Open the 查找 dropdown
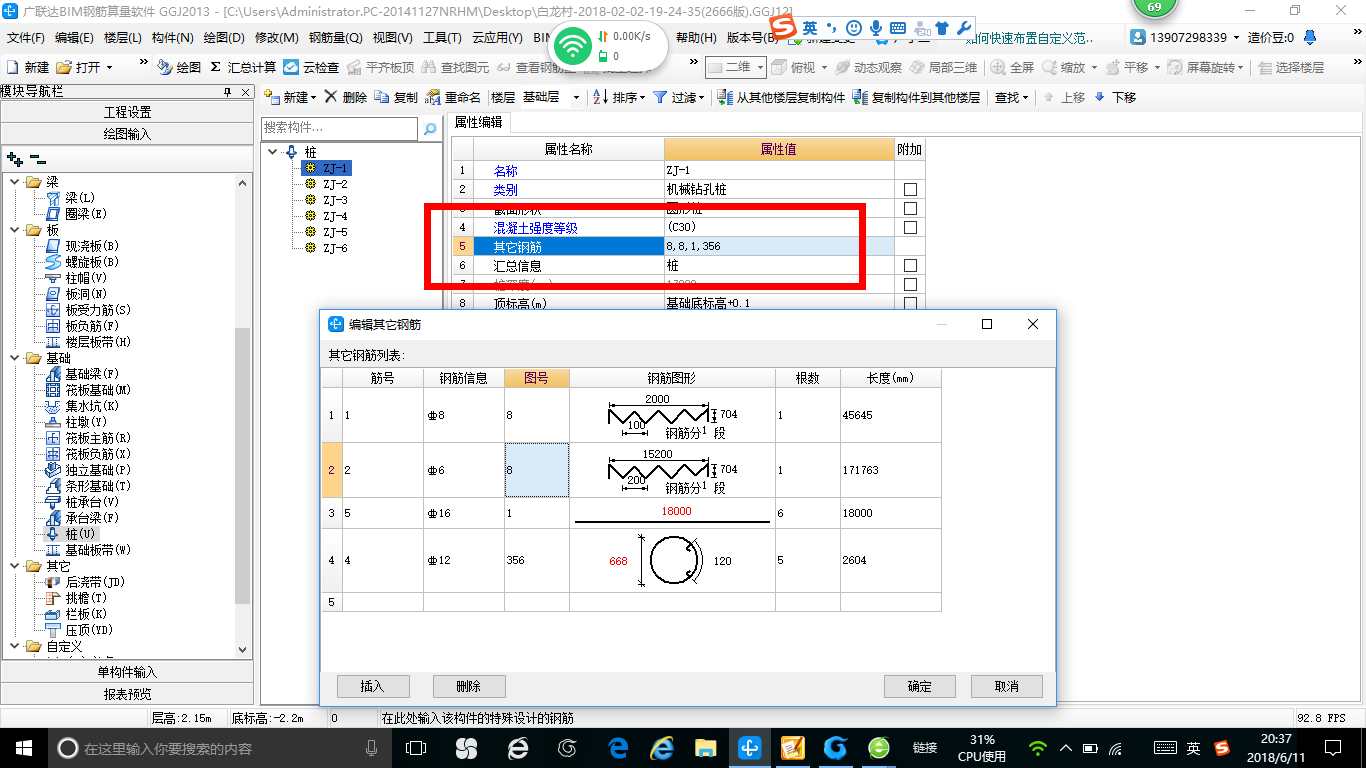 click(x=1011, y=97)
